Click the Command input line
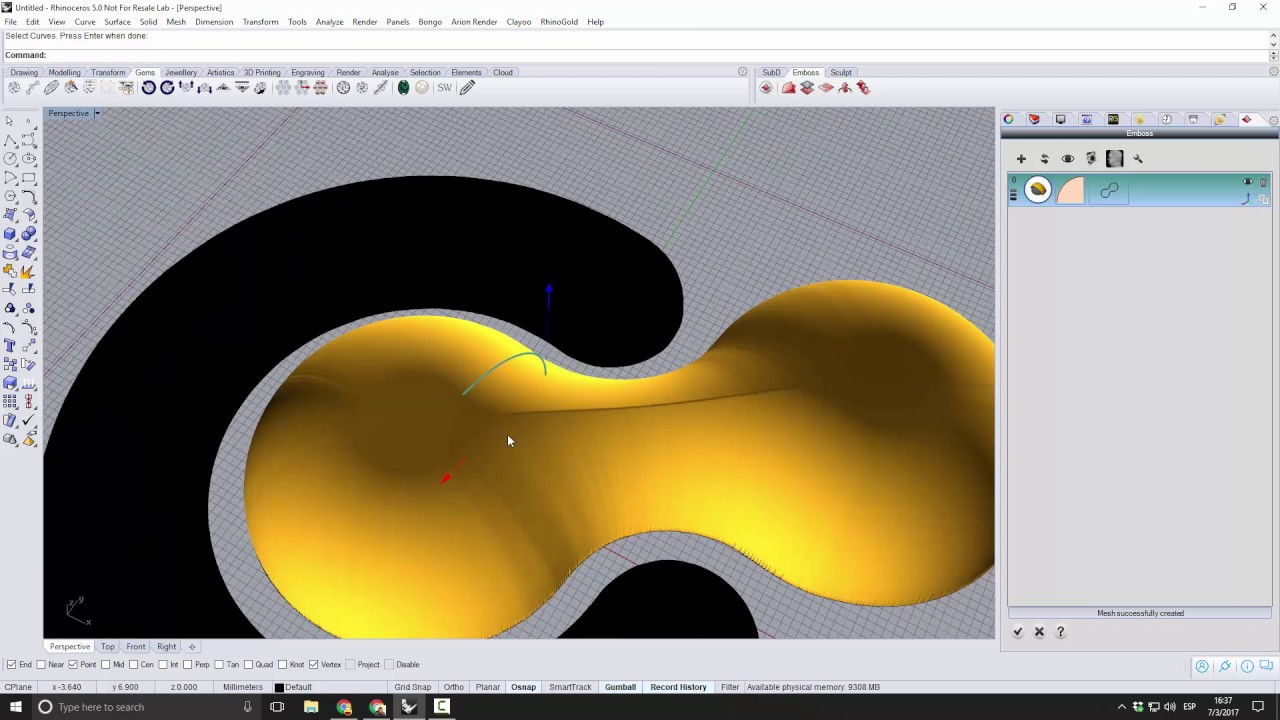1280x720 pixels. (x=636, y=55)
